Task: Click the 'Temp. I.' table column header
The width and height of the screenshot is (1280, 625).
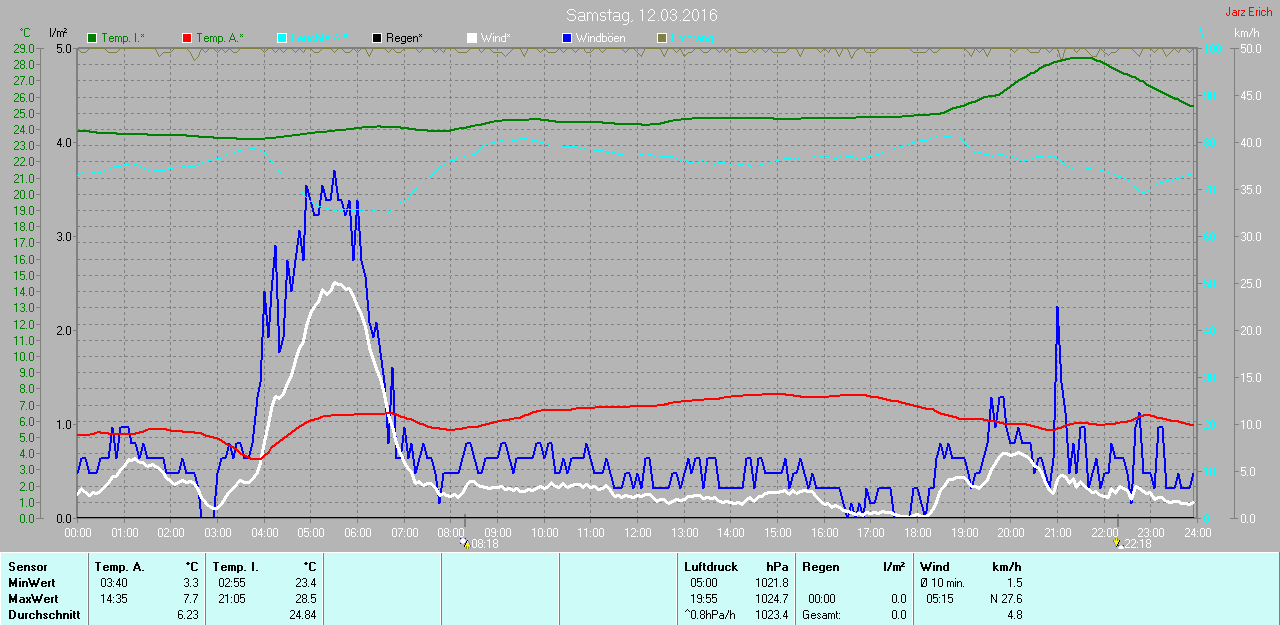Action: pos(235,567)
